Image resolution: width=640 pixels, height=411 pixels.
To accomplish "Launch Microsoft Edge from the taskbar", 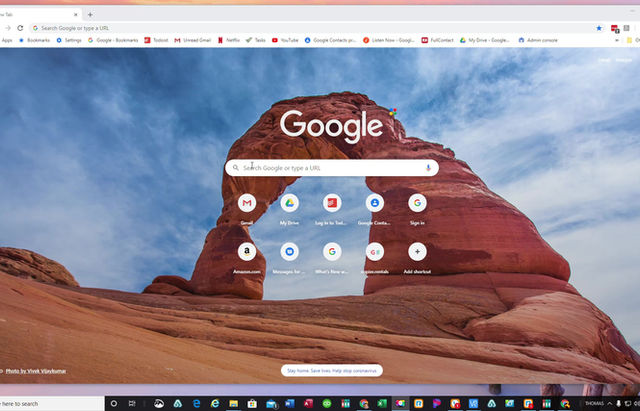I will pos(196,404).
